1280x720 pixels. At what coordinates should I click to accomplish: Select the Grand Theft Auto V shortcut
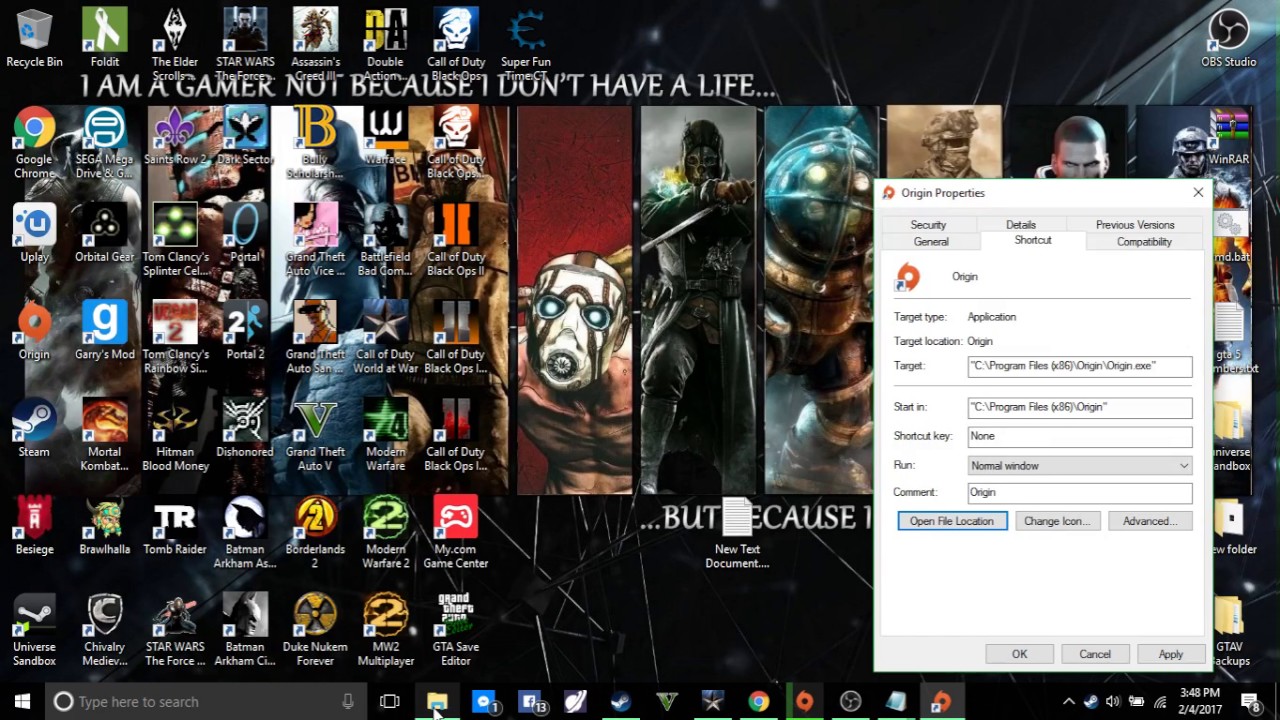(315, 436)
